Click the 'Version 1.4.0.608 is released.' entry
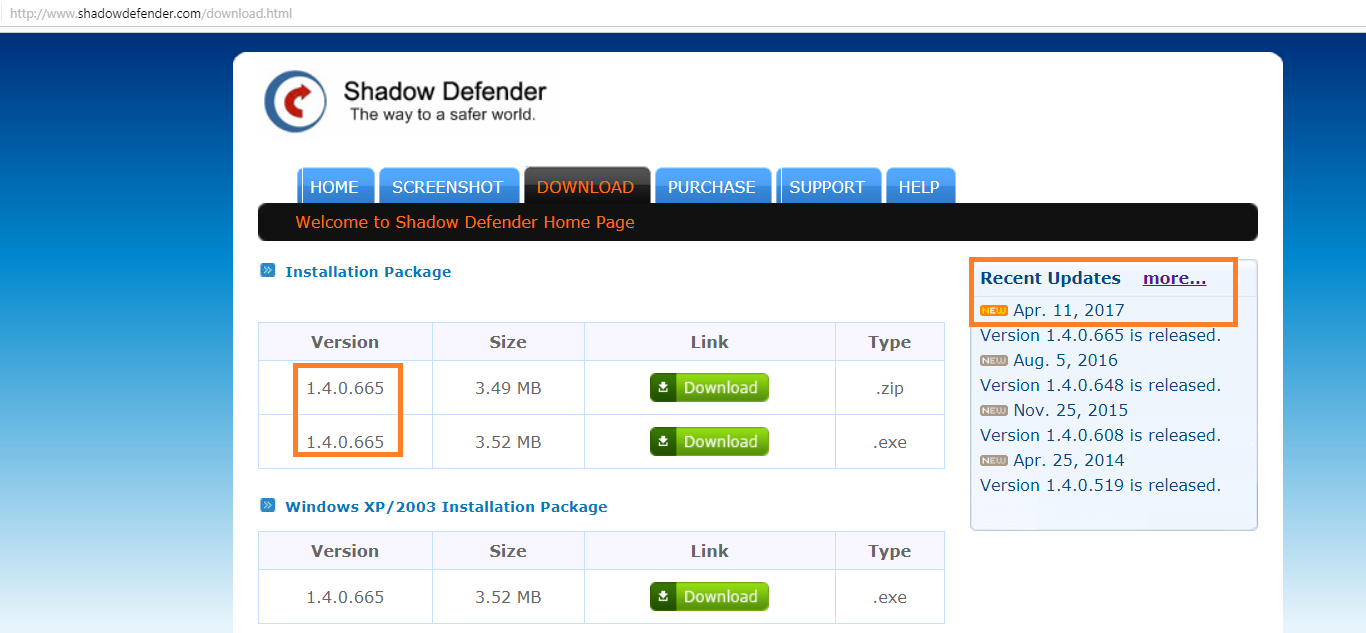Screen dimensions: 1366x633 coord(1100,436)
